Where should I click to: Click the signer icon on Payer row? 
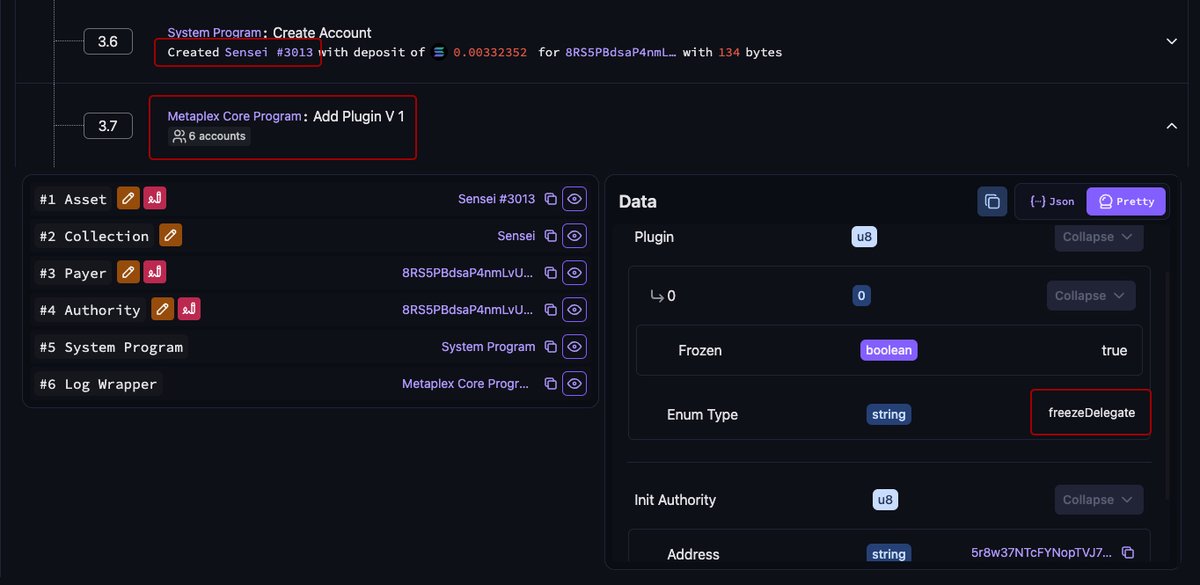[x=154, y=272]
